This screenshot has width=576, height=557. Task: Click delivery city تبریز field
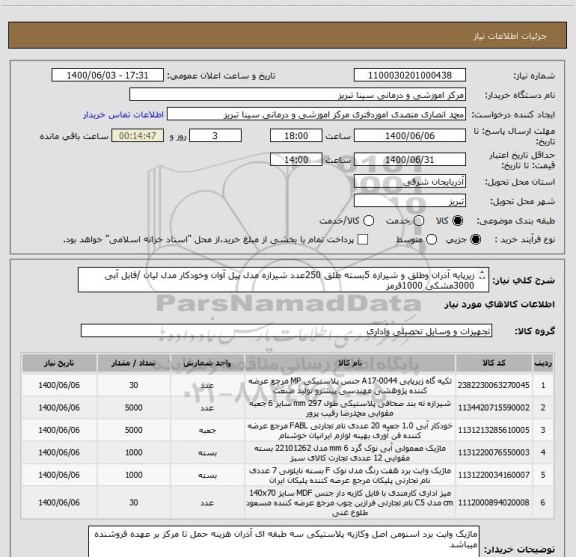[x=410, y=201]
